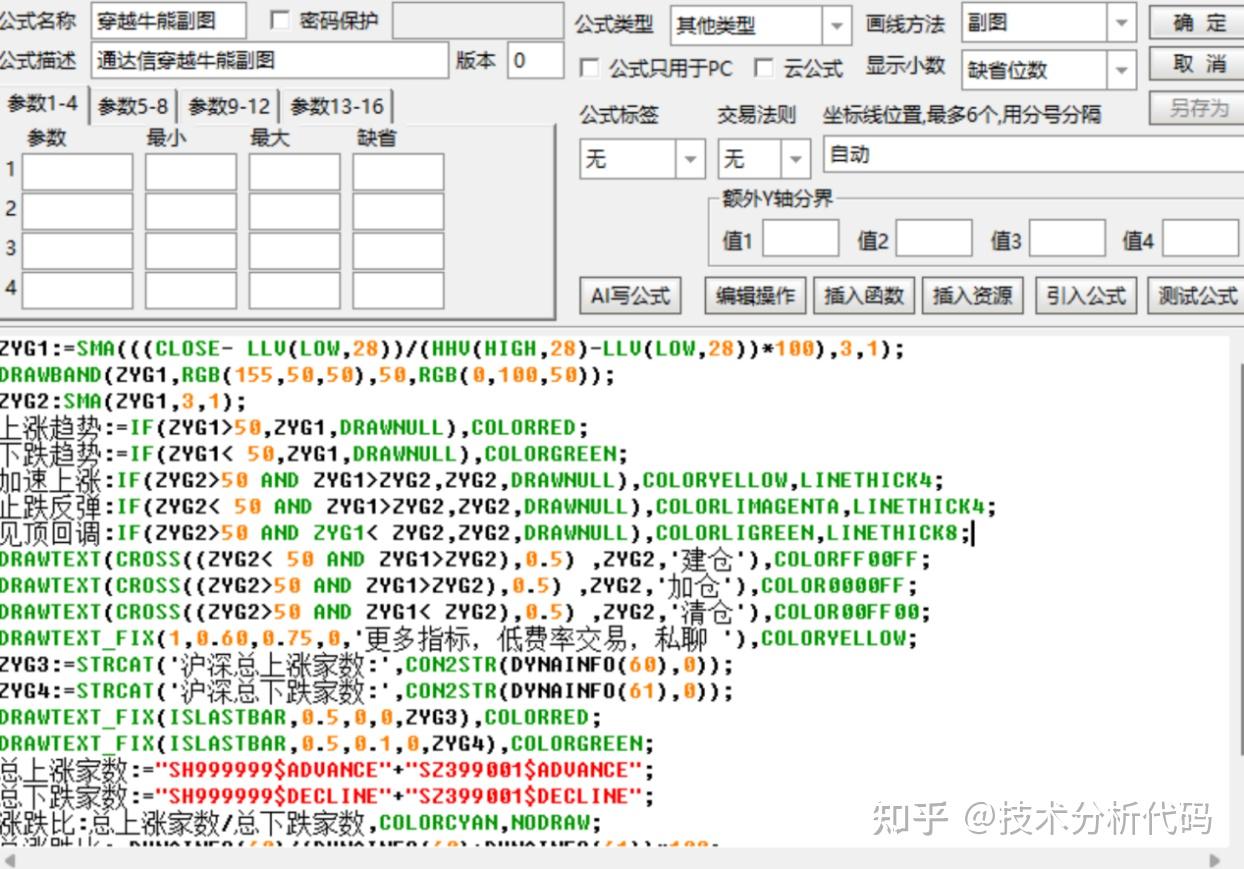Click the ZYG3:=STRCAT code line
The width and height of the screenshot is (1244, 869).
coord(367,664)
